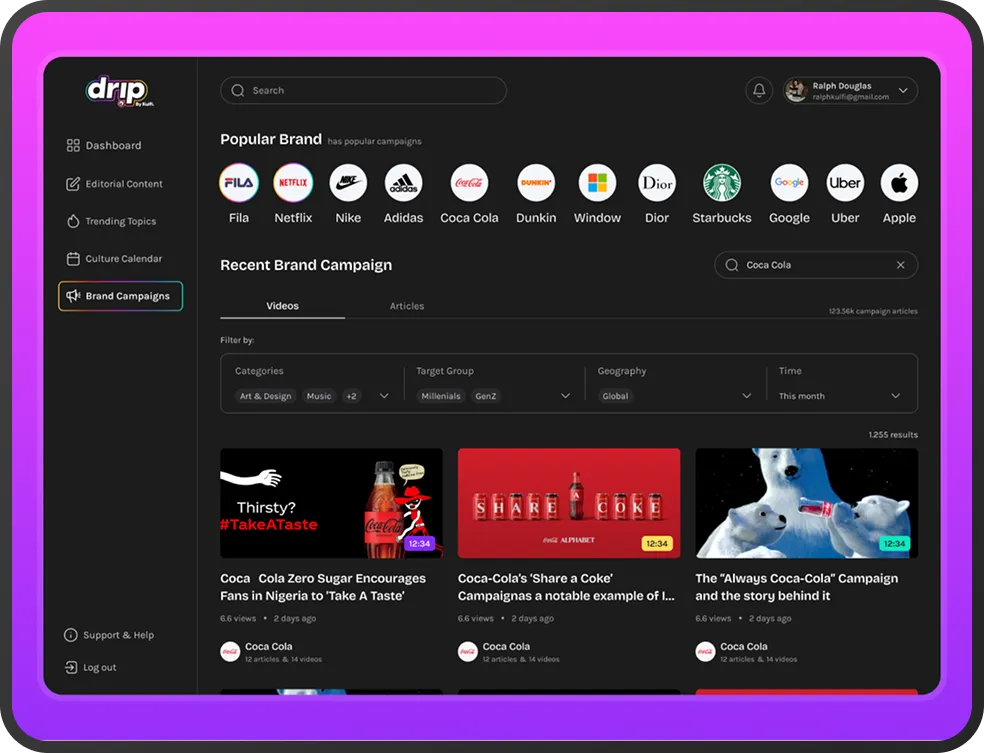
Task: Select the Google brand icon
Action: pos(789,183)
